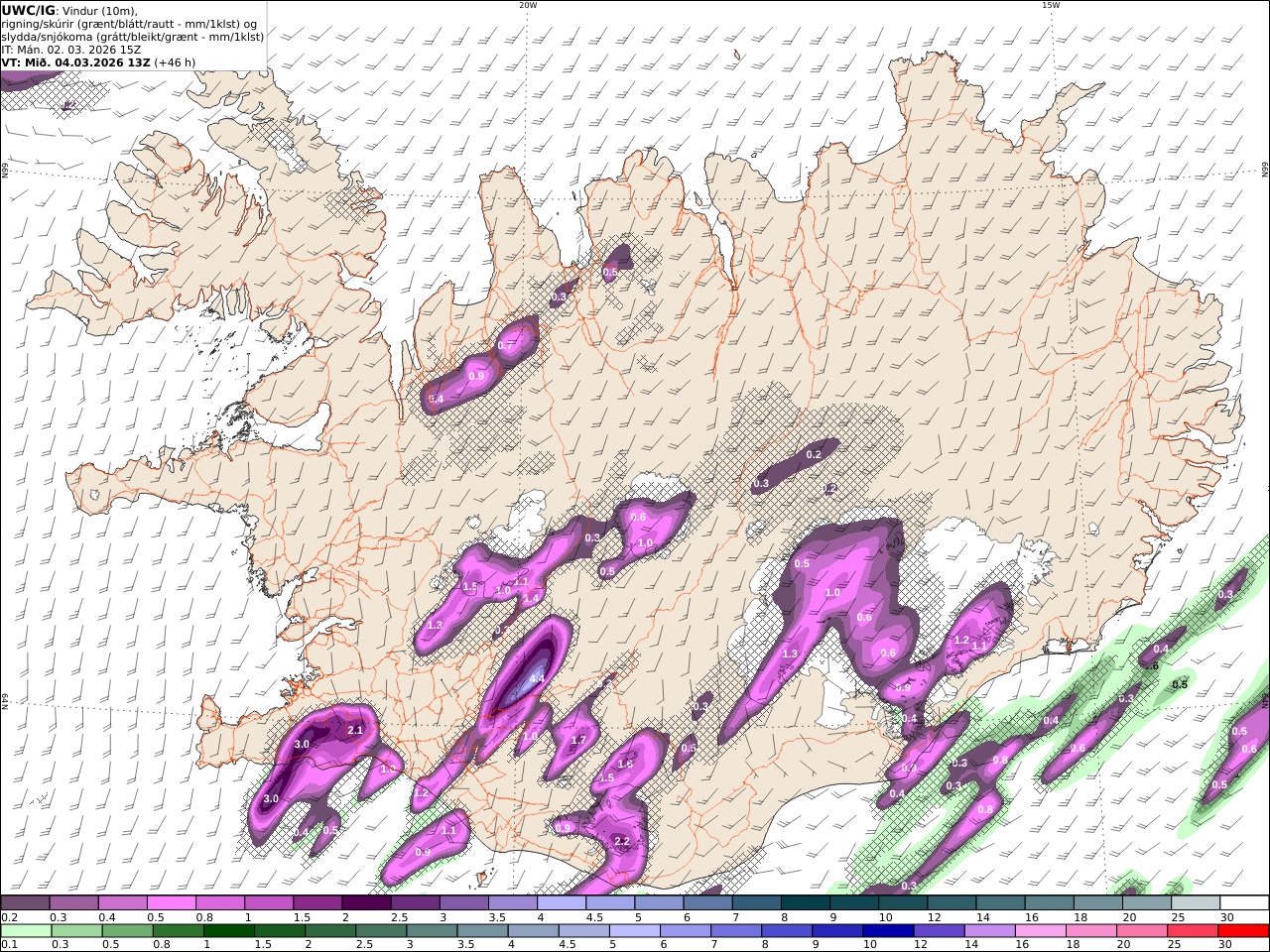The image size is (1270, 952).
Task: Select the snow scale swatch labeled 1.5
Action: 317,902
